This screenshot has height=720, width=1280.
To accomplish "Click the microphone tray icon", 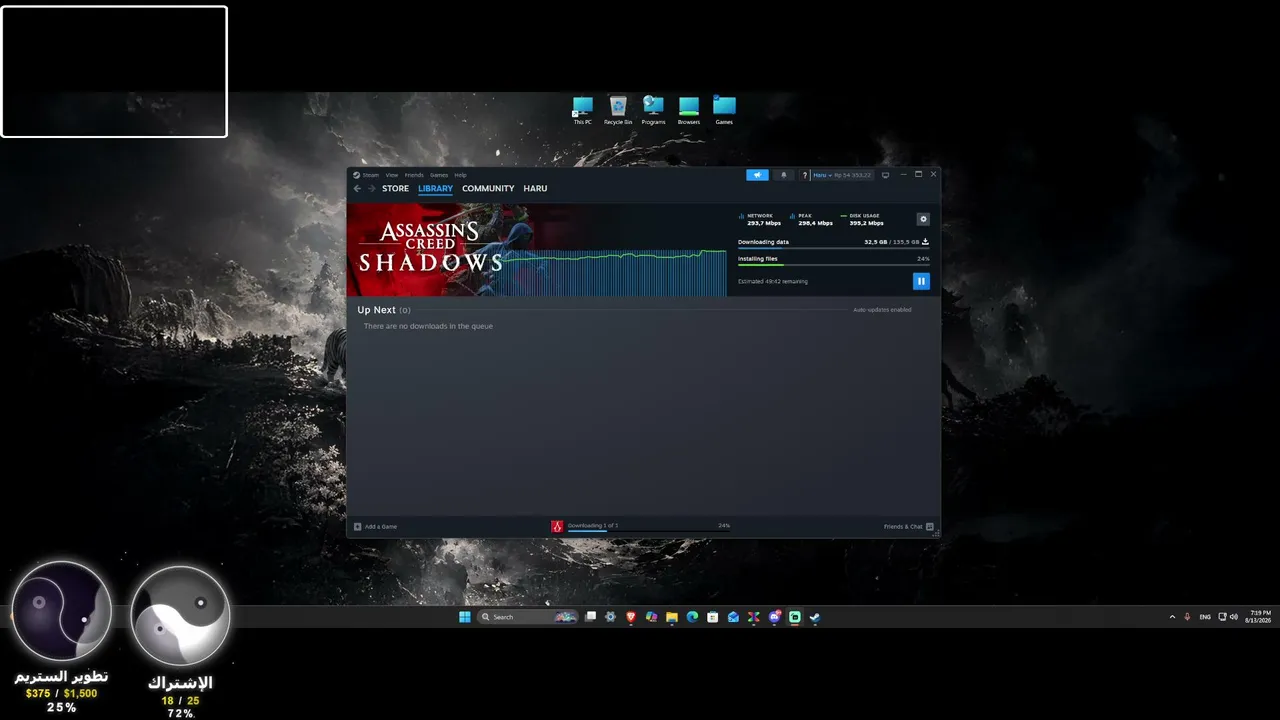I will click(x=1187, y=617).
